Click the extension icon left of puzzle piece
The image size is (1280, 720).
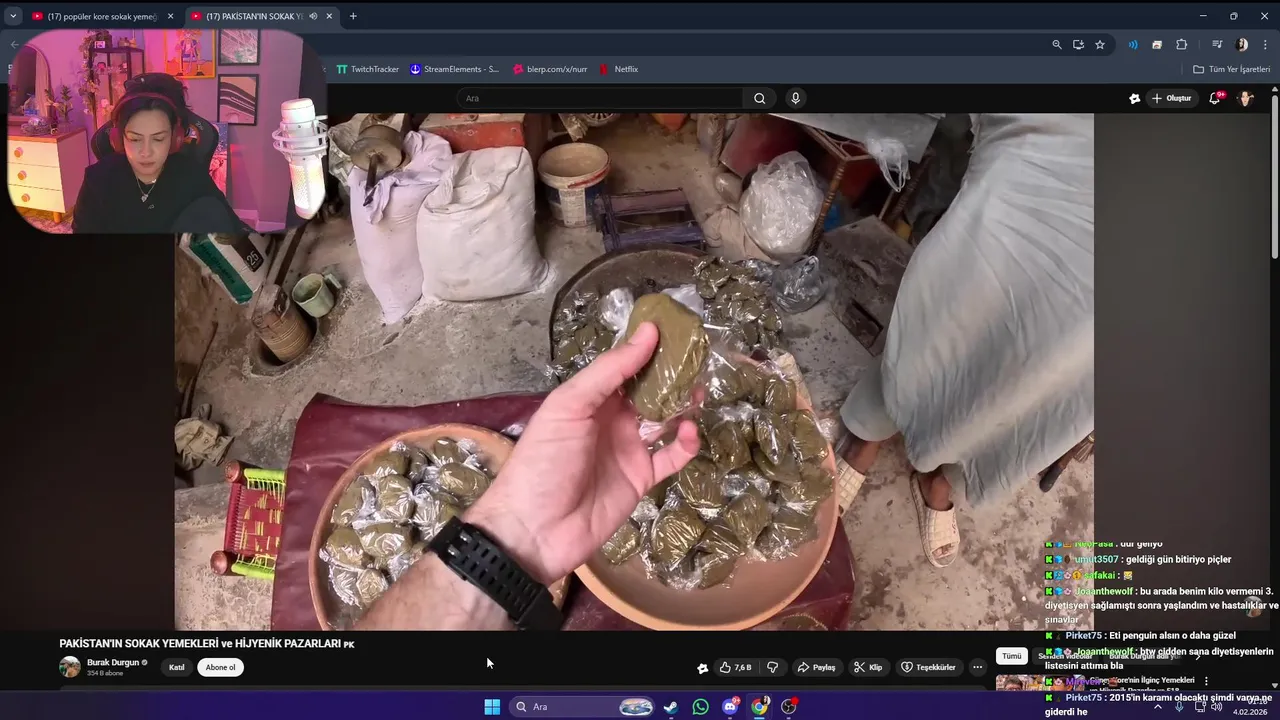1157,44
